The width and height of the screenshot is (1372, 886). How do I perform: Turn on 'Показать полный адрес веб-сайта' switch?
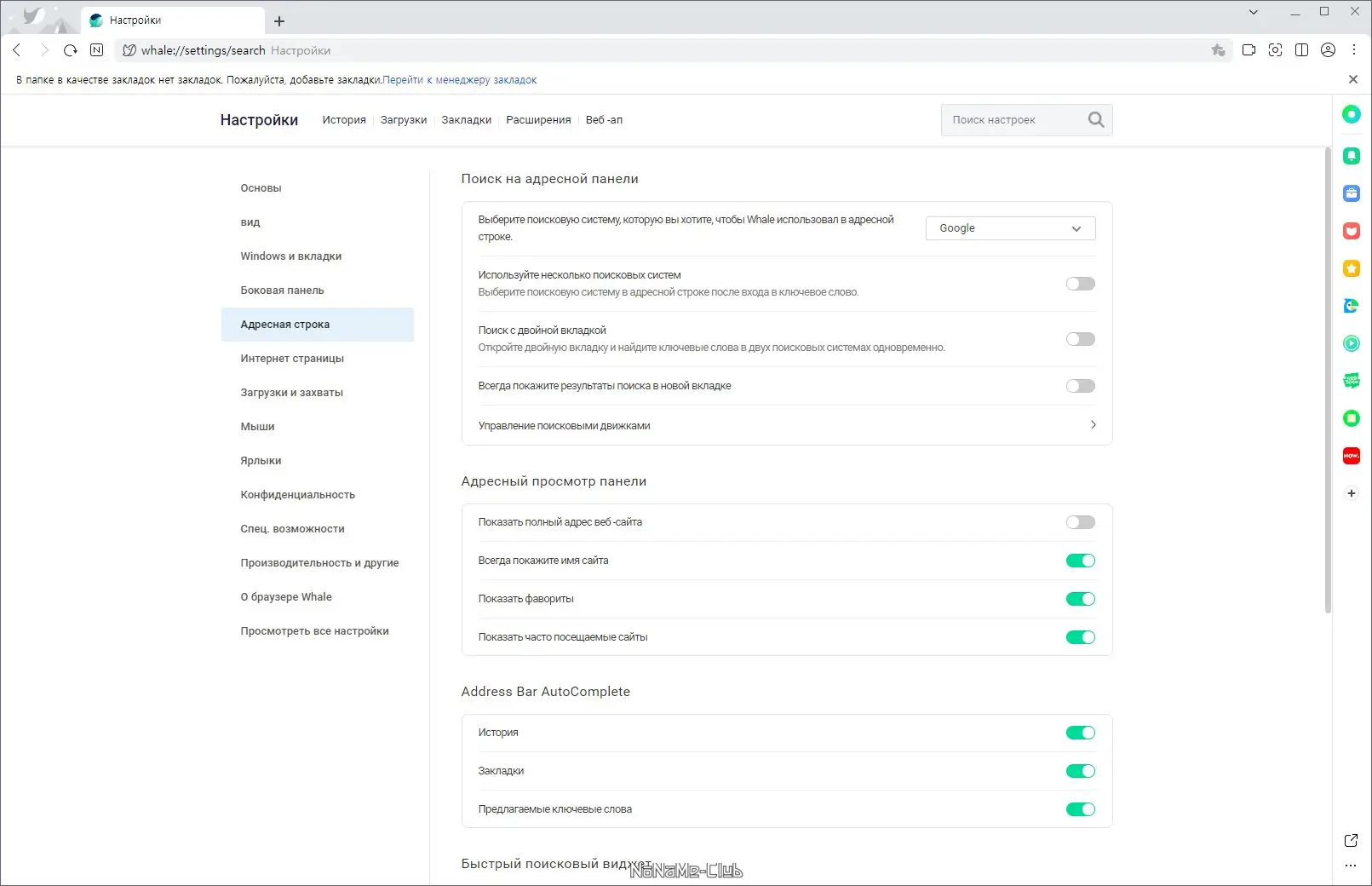1080,522
